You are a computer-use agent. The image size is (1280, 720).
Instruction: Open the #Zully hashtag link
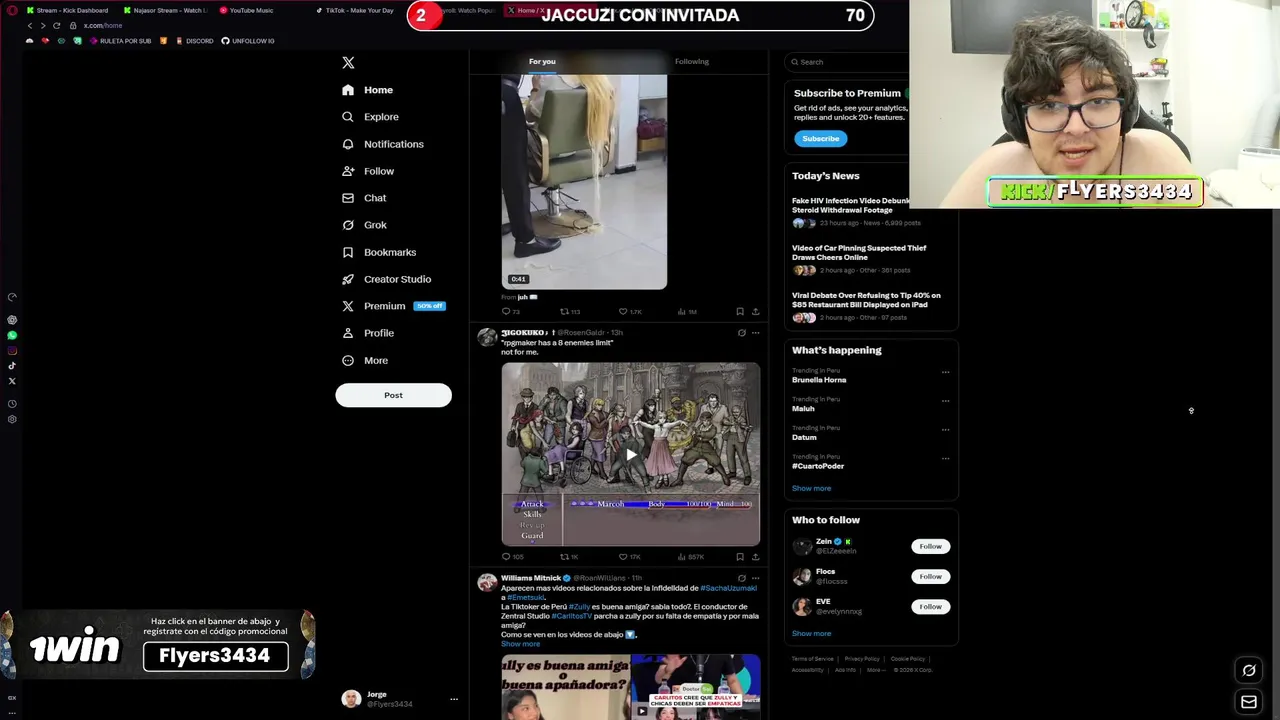coord(580,607)
